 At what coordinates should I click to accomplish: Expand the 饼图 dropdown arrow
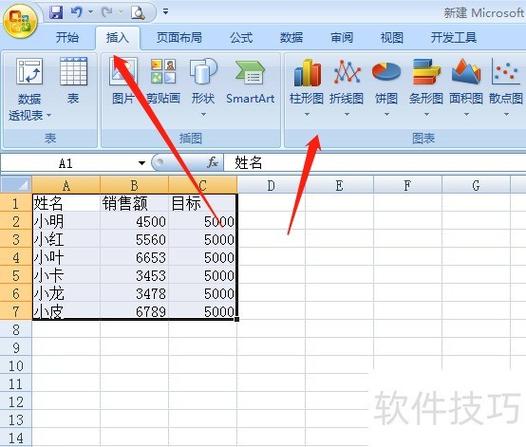pos(386,115)
